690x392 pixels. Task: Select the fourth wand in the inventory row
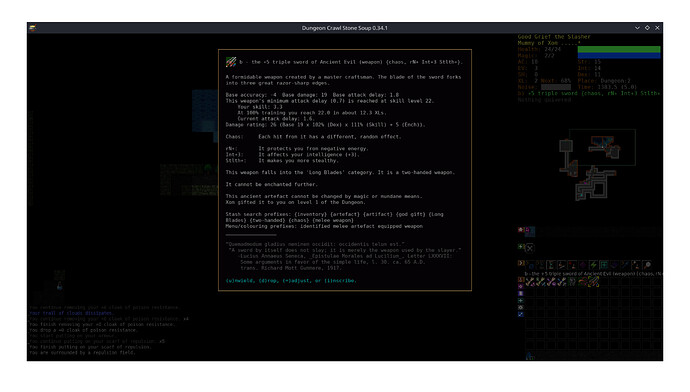562,282
